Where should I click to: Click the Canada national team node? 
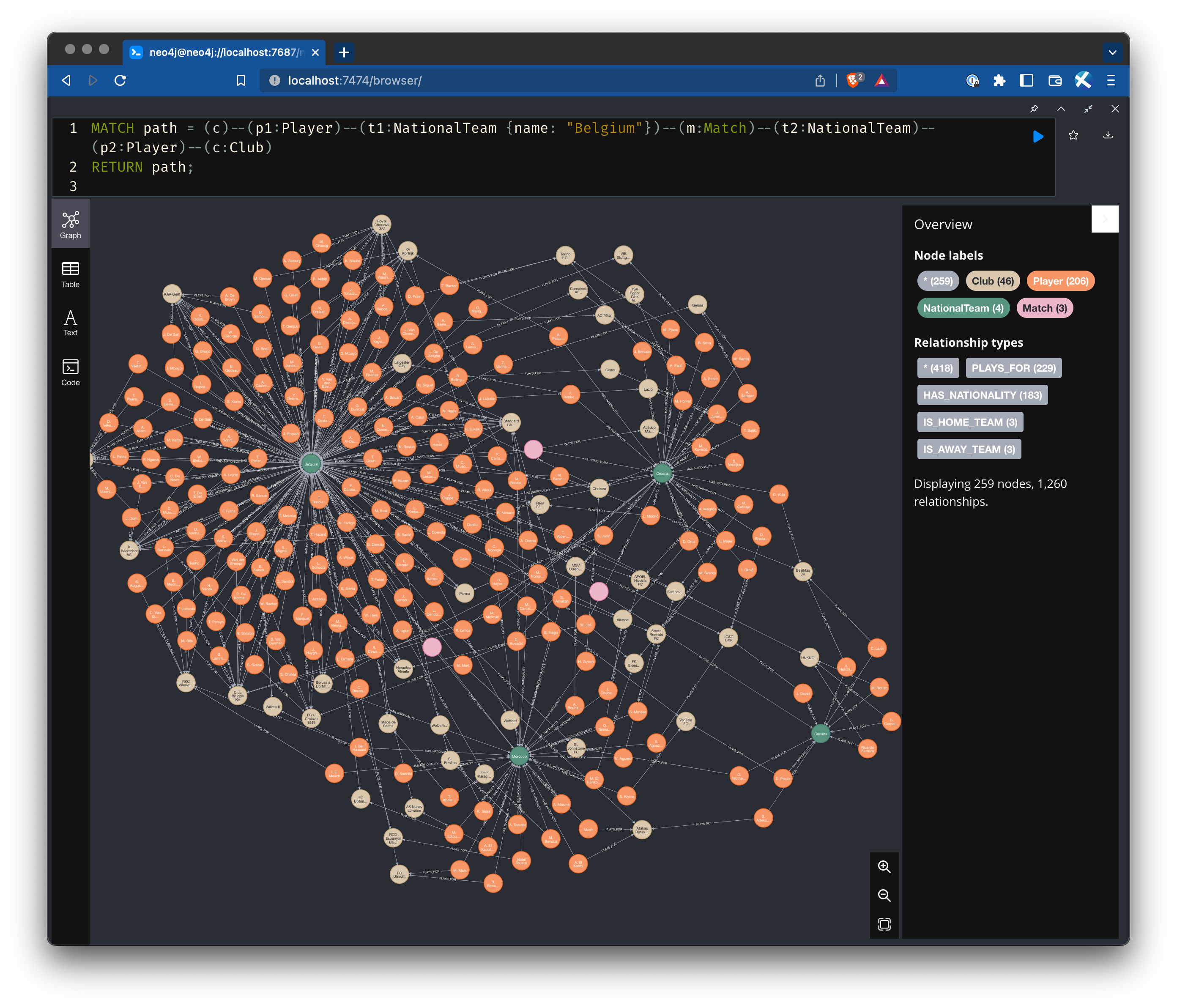tap(821, 734)
